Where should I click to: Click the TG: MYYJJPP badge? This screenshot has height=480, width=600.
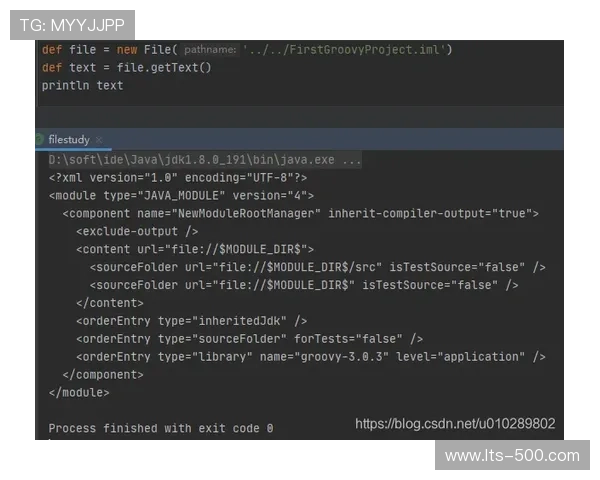[x=71, y=24]
